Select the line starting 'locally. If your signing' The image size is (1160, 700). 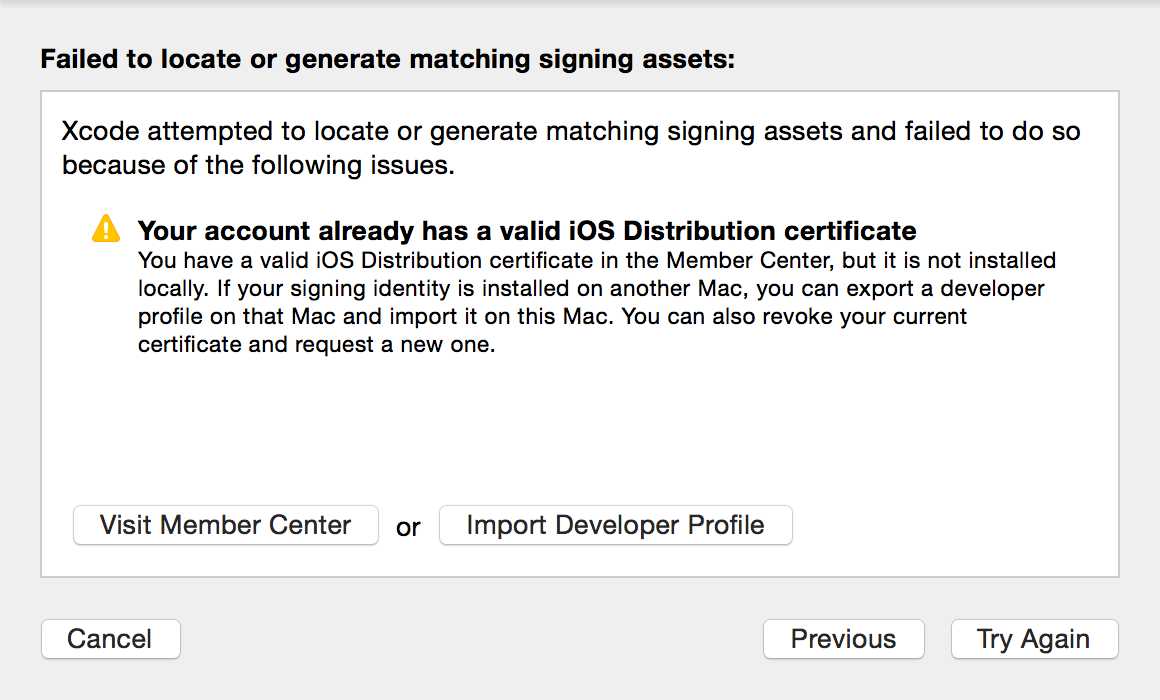[x=591, y=289]
